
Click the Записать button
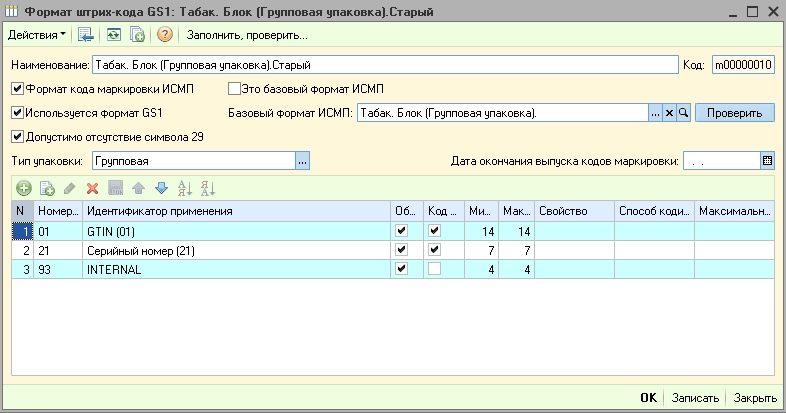pos(694,398)
